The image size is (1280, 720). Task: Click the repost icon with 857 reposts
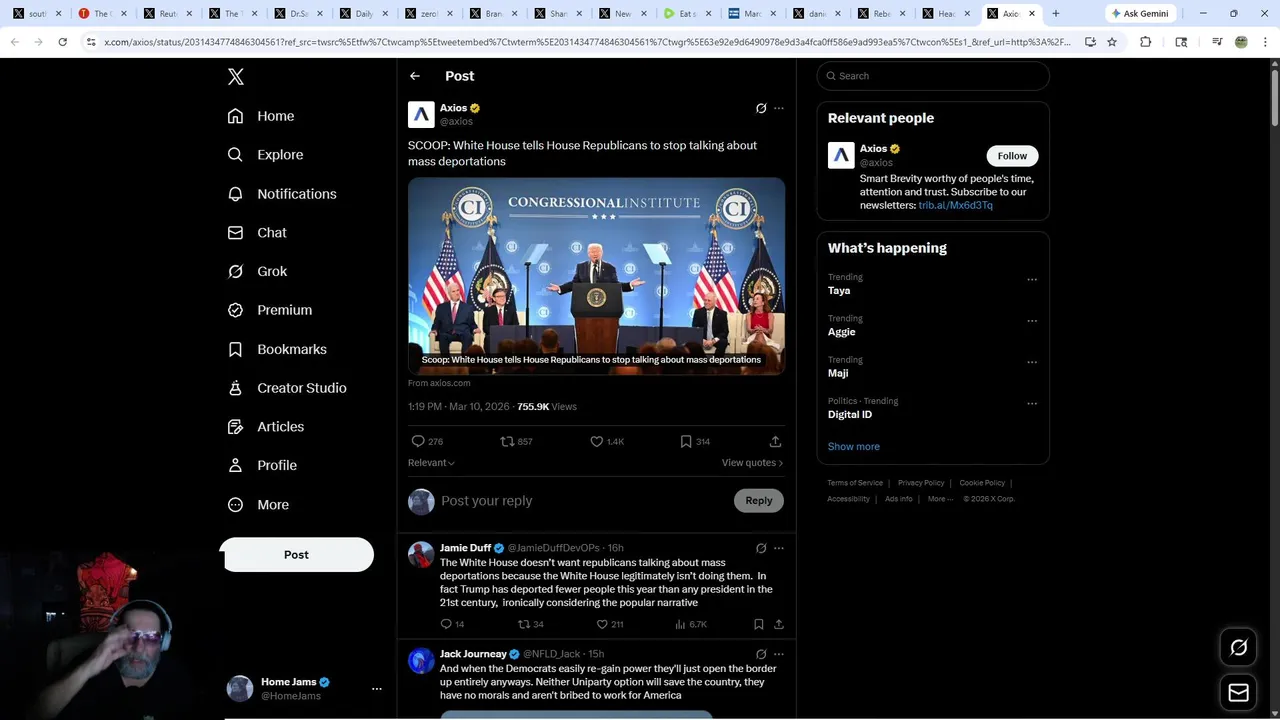click(507, 441)
